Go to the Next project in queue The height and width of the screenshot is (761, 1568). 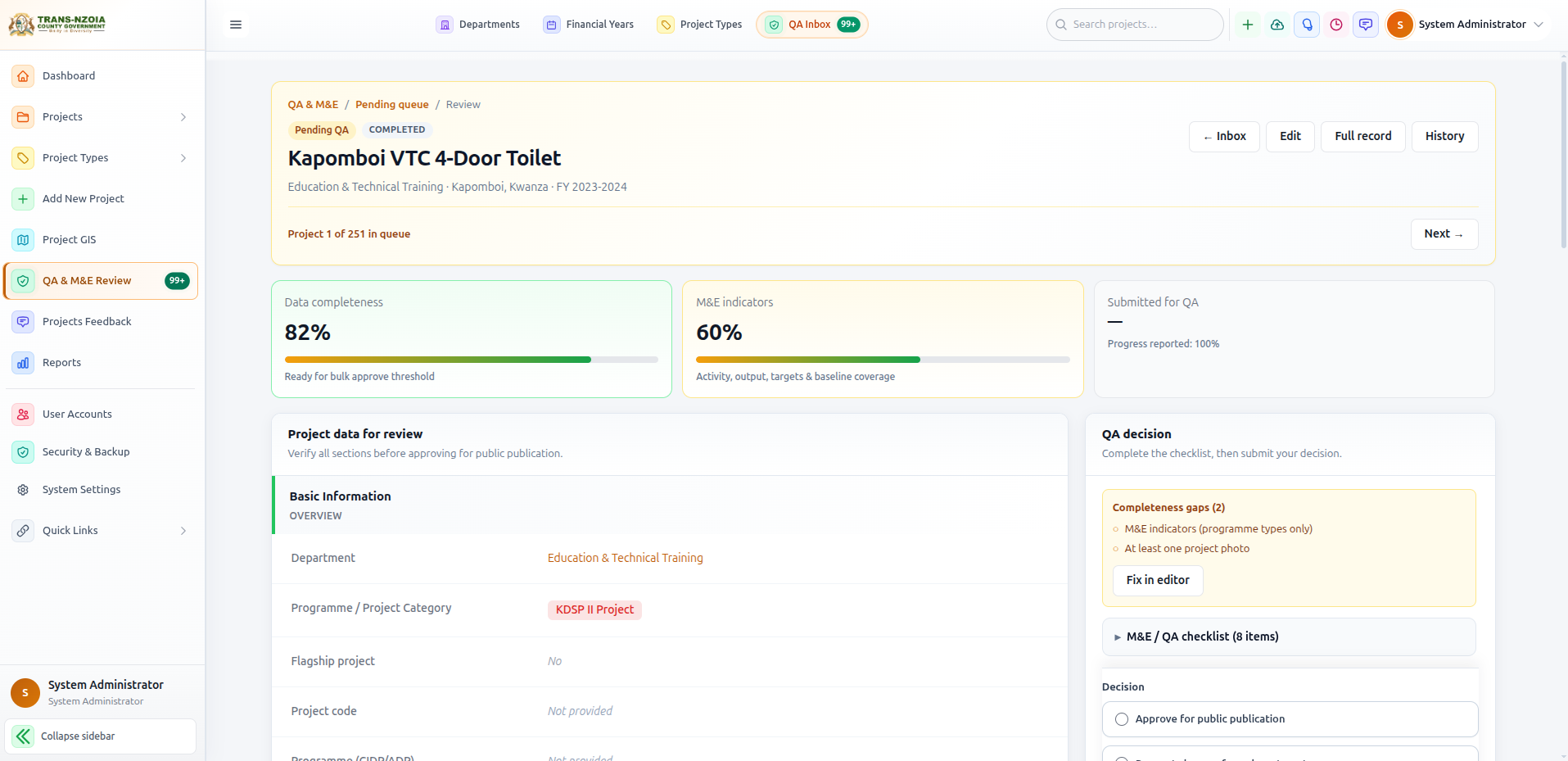coord(1444,234)
